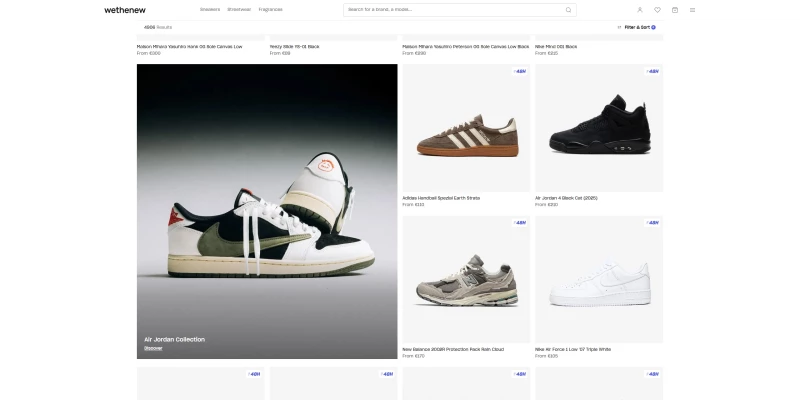
Task: Click the price under Adidas Handball Spezial
Action: tap(413, 205)
